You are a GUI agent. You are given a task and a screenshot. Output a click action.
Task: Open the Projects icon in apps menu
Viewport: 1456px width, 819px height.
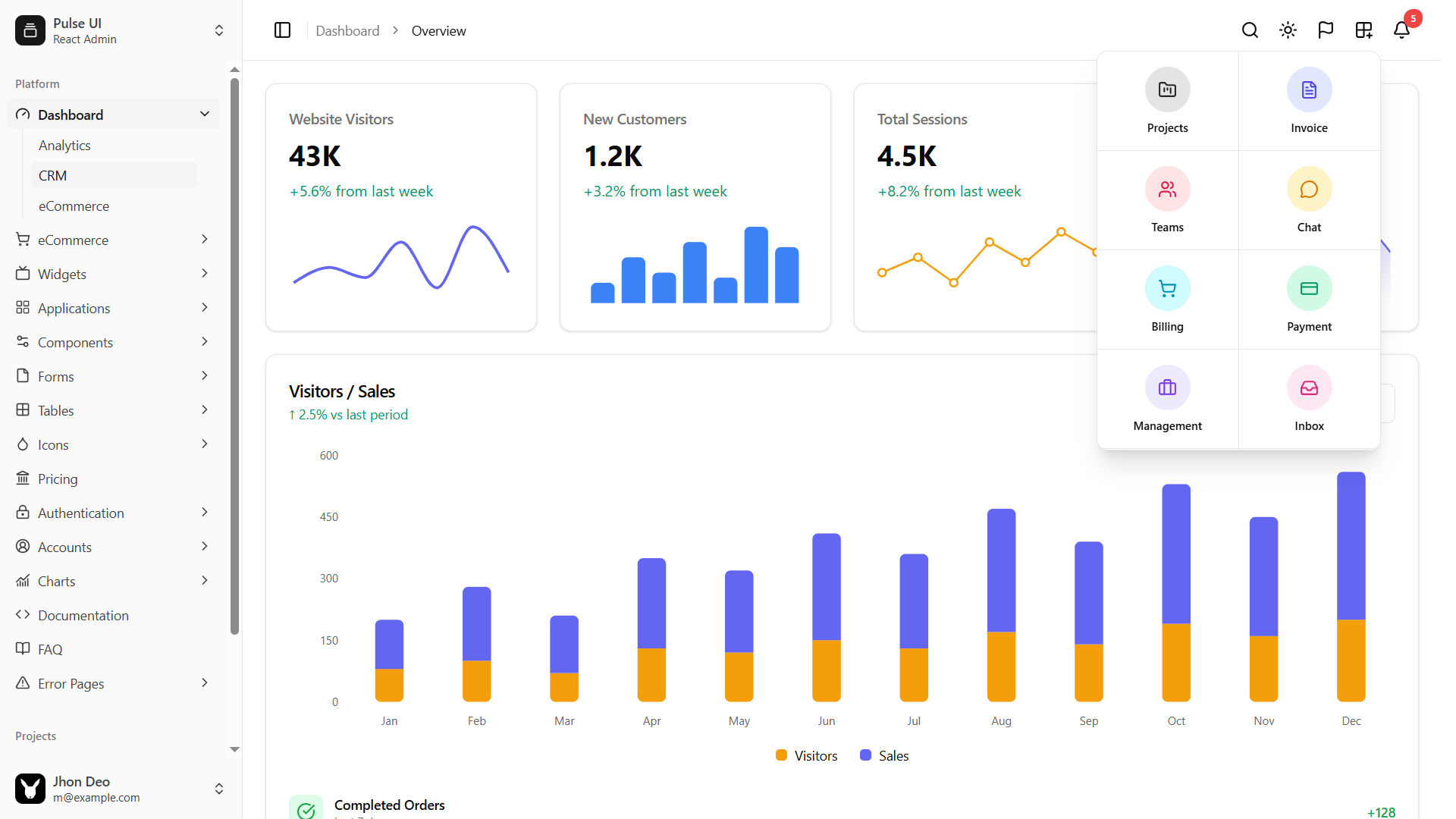(1167, 100)
